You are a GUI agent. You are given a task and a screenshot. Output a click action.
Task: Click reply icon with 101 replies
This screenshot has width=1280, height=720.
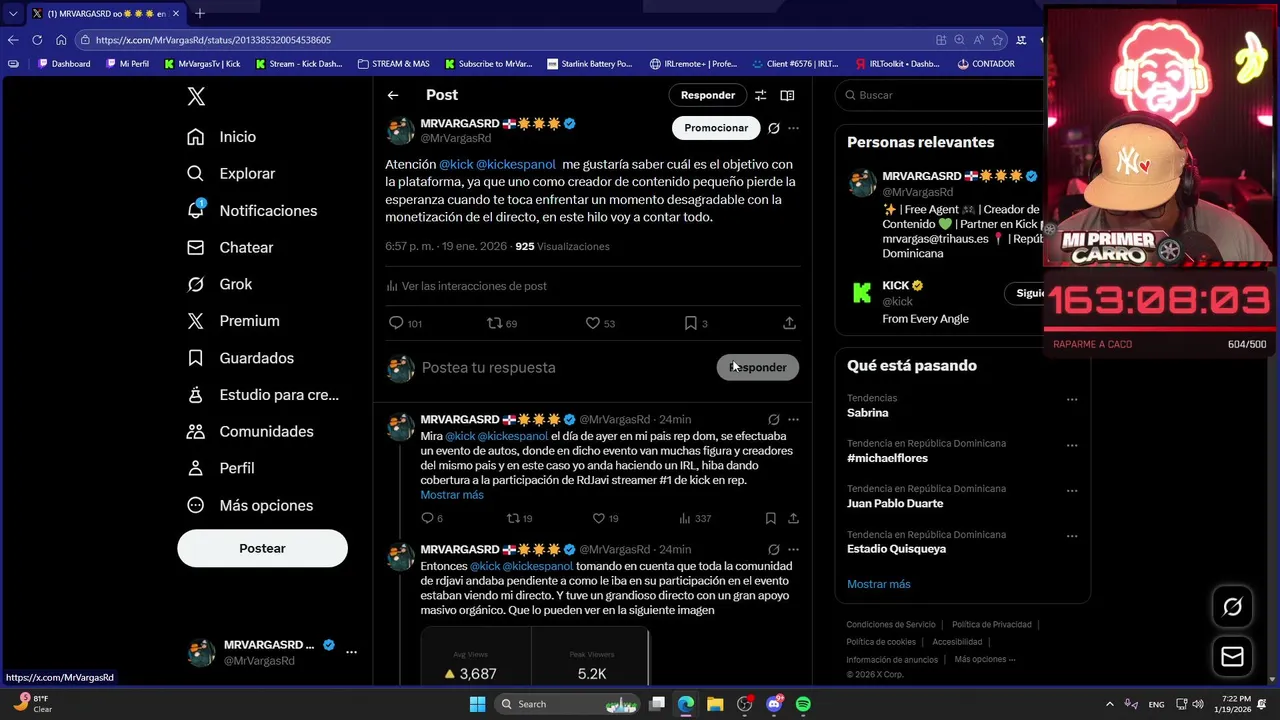396,323
